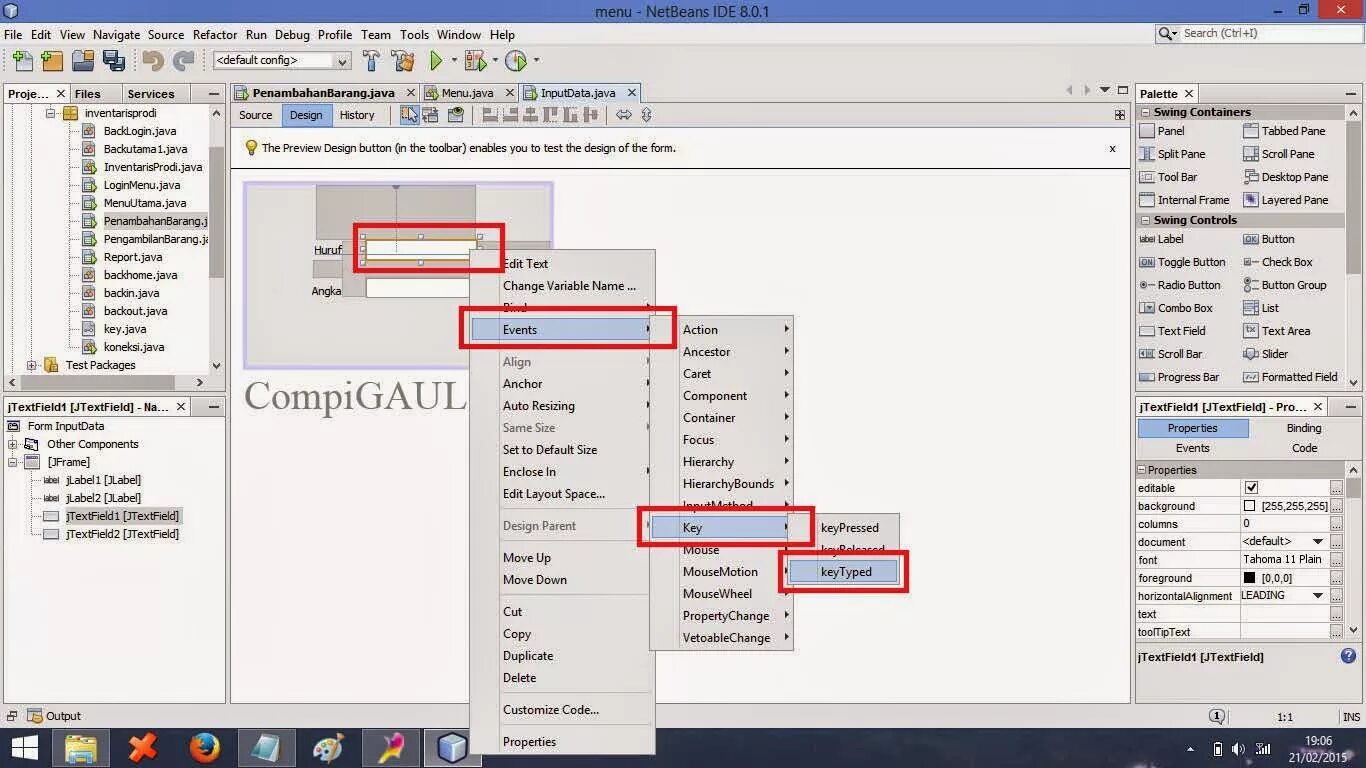
Task: Pick the Toggle Button palette component
Action: pyautogui.click(x=1182, y=262)
